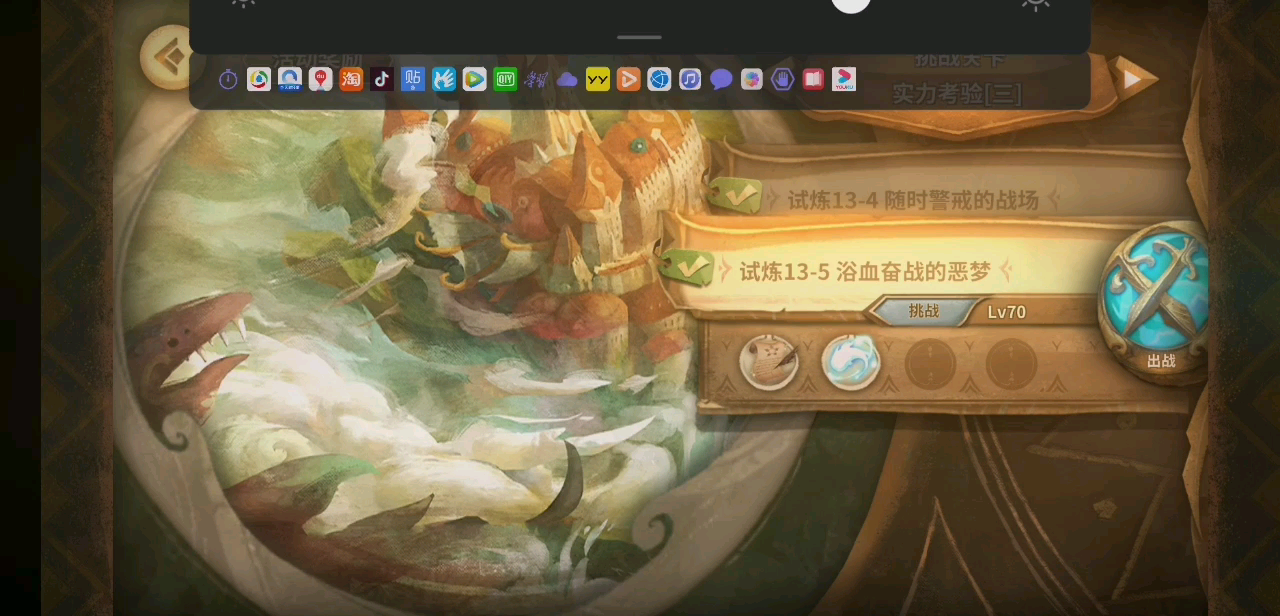View the blue swirl orb reward item
The image size is (1280, 616).
(851, 362)
